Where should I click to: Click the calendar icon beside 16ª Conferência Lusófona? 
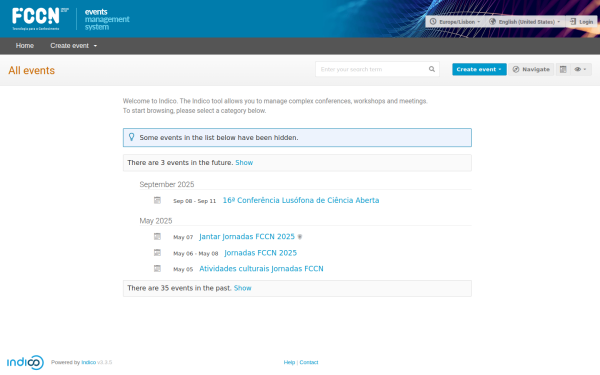157,200
